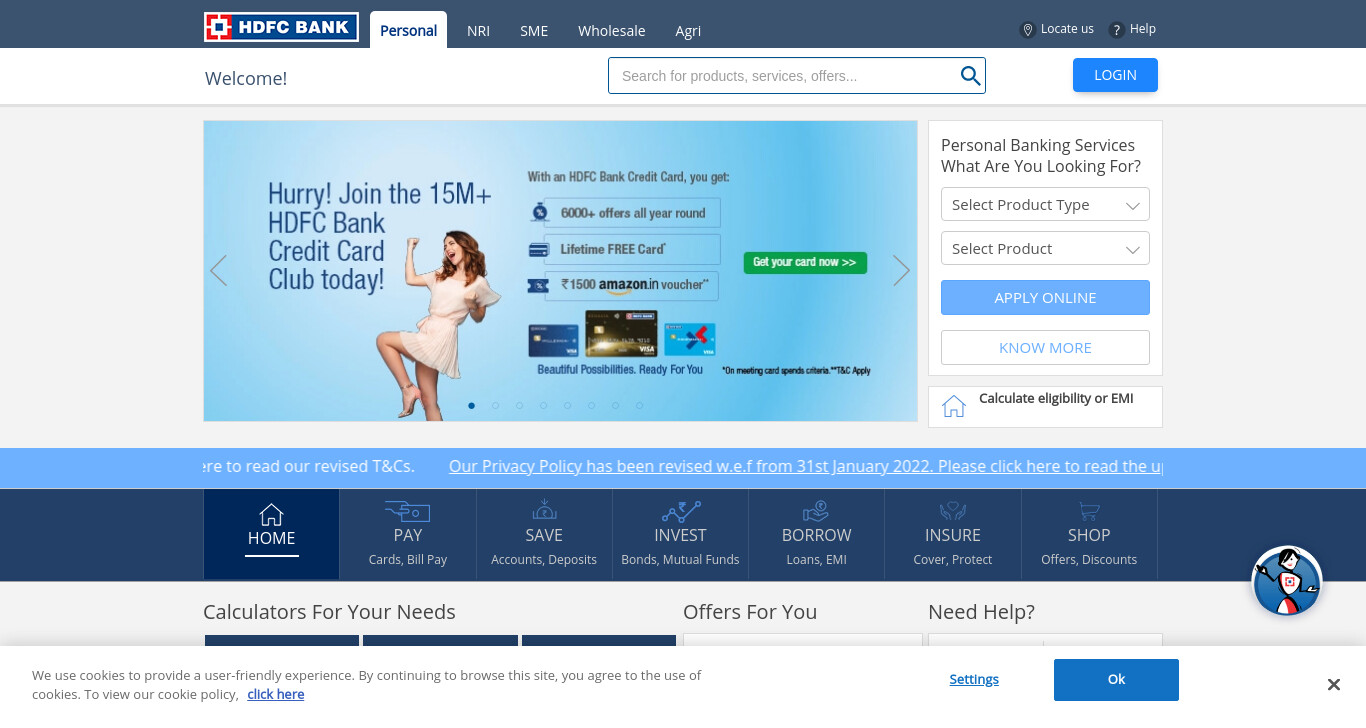
Task: Click Get your card now banner button
Action: (805, 262)
